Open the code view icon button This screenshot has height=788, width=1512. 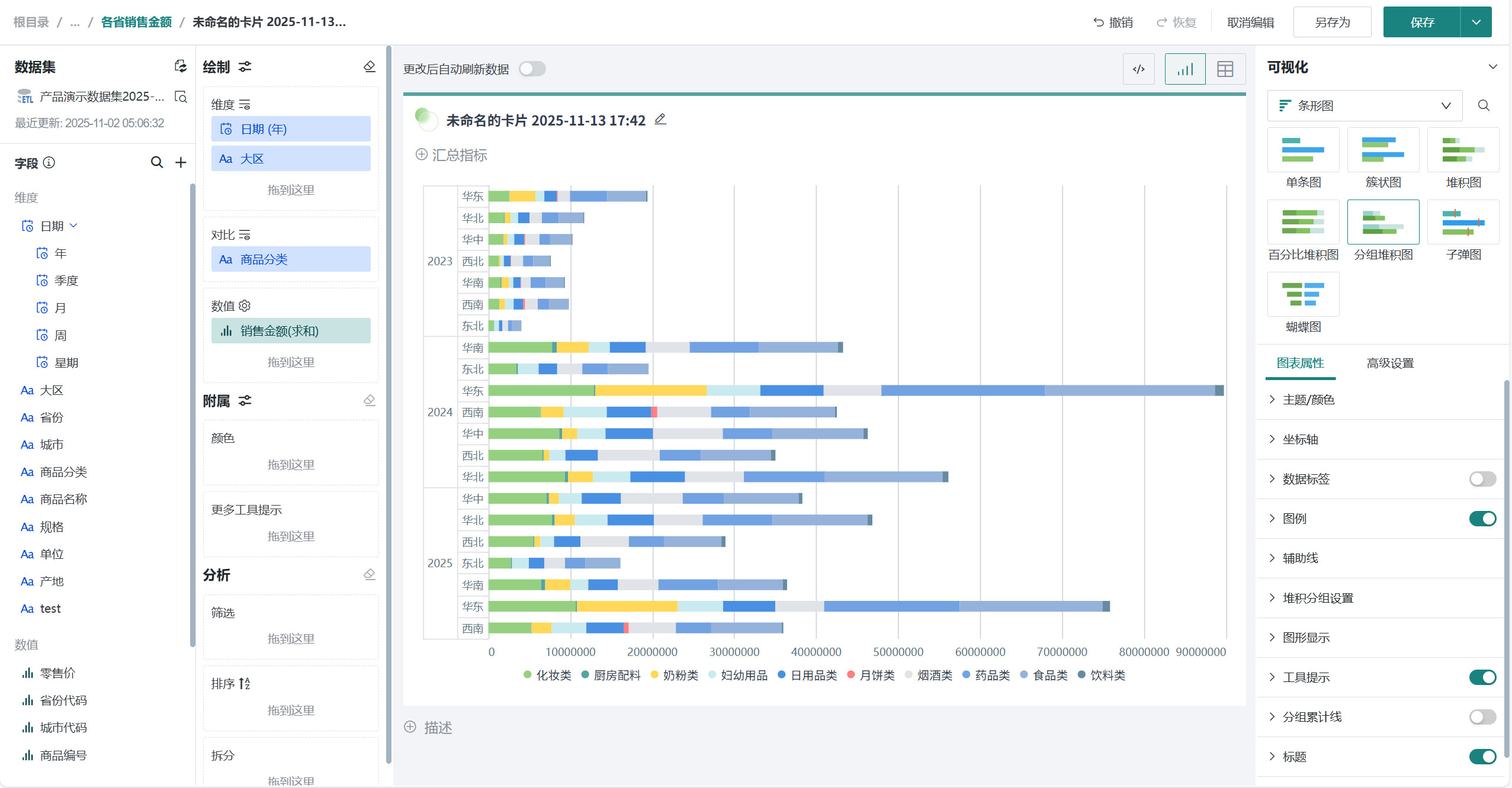pyautogui.click(x=1138, y=69)
